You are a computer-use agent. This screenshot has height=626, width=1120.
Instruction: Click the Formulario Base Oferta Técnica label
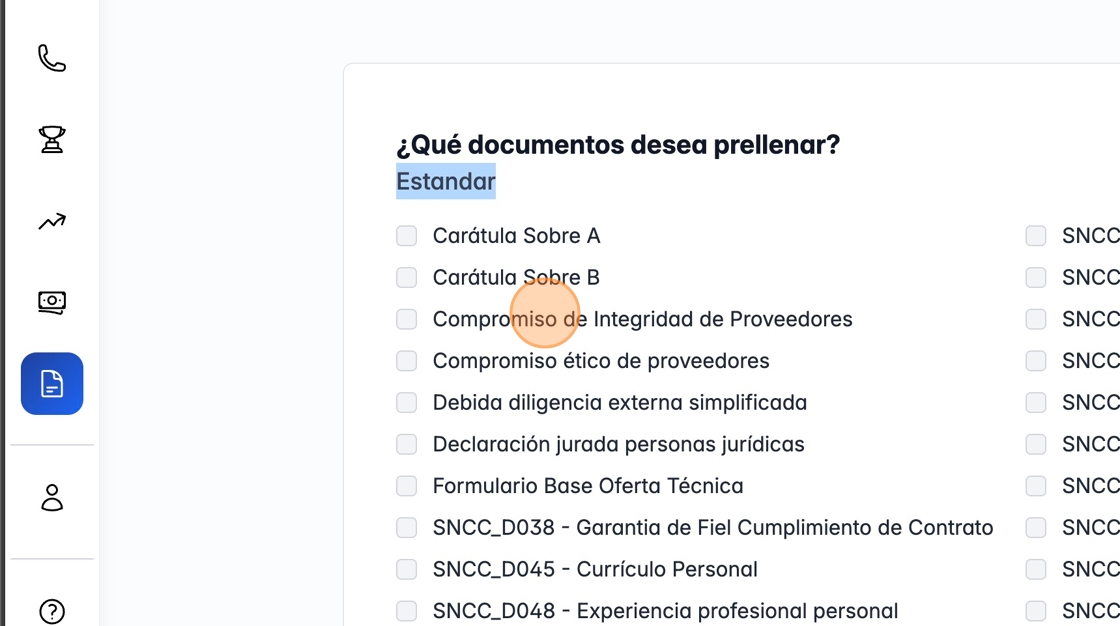pyautogui.click(x=588, y=486)
